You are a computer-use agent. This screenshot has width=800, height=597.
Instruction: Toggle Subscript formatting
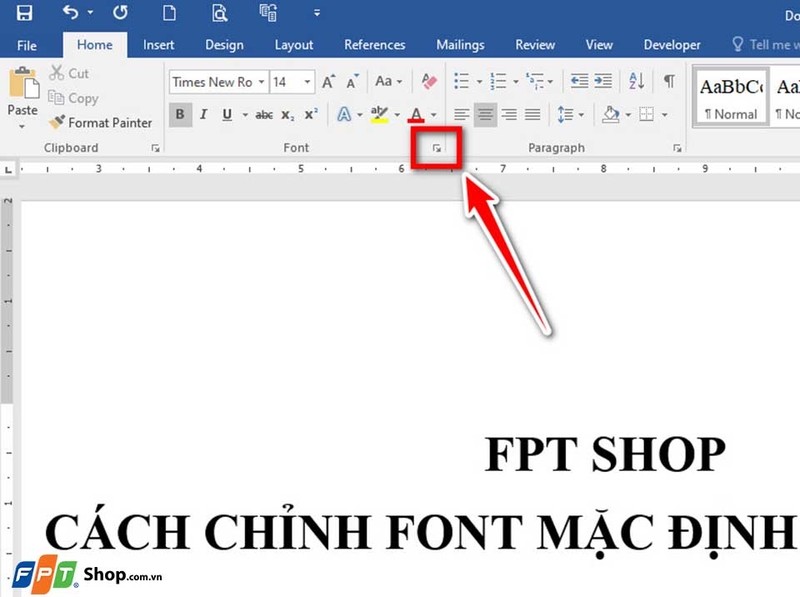point(288,115)
